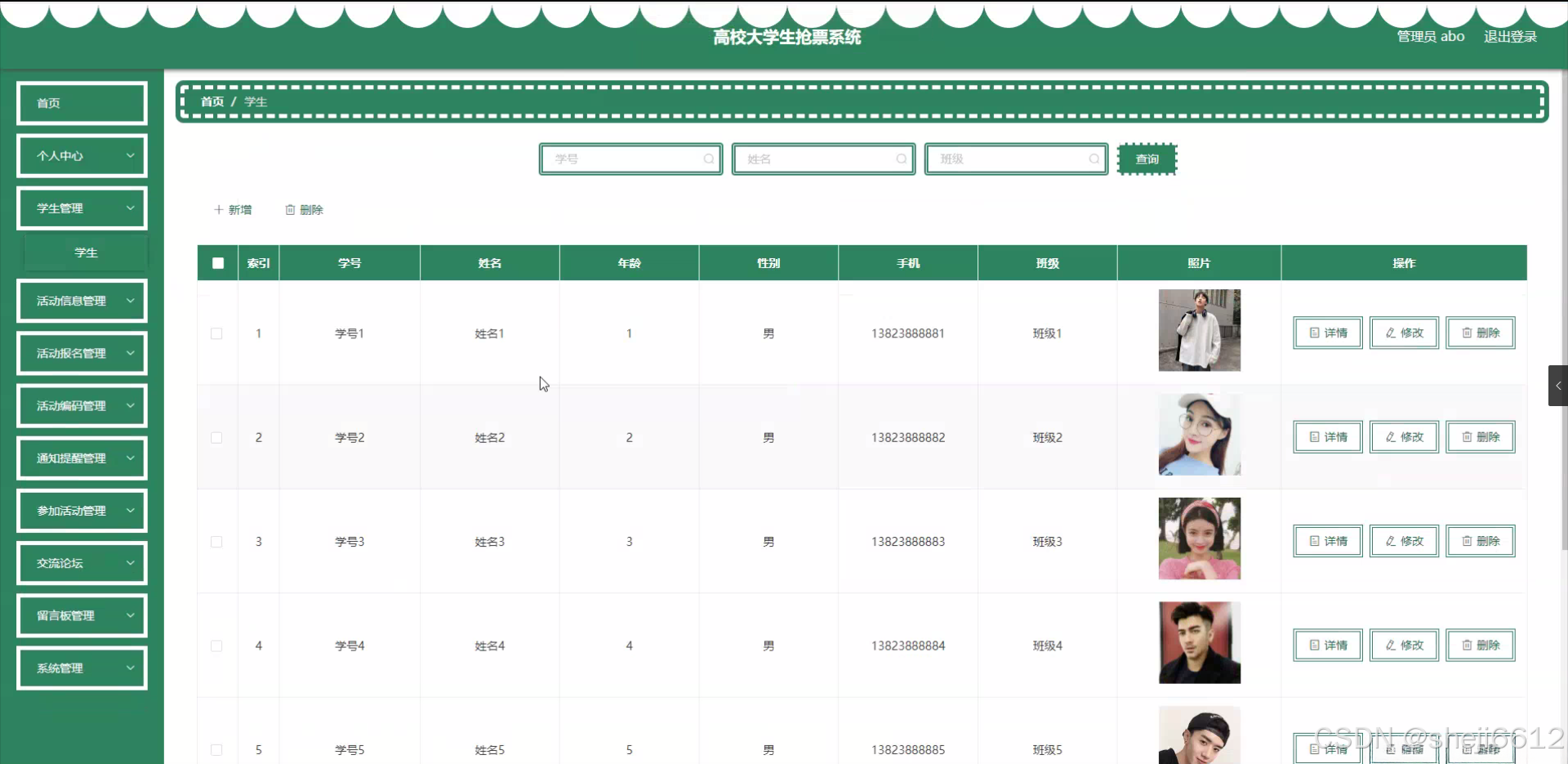Expand 留言板管理 sidebar menu
The width and height of the screenshot is (1568, 764).
tap(82, 615)
